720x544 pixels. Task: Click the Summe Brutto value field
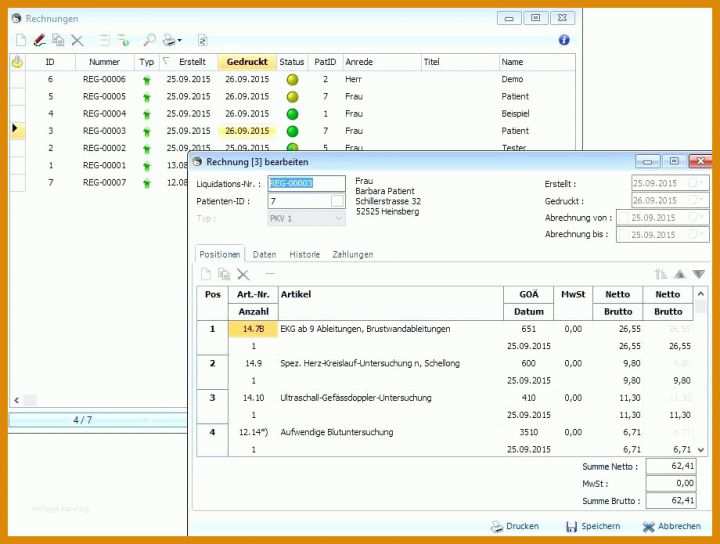tap(671, 500)
